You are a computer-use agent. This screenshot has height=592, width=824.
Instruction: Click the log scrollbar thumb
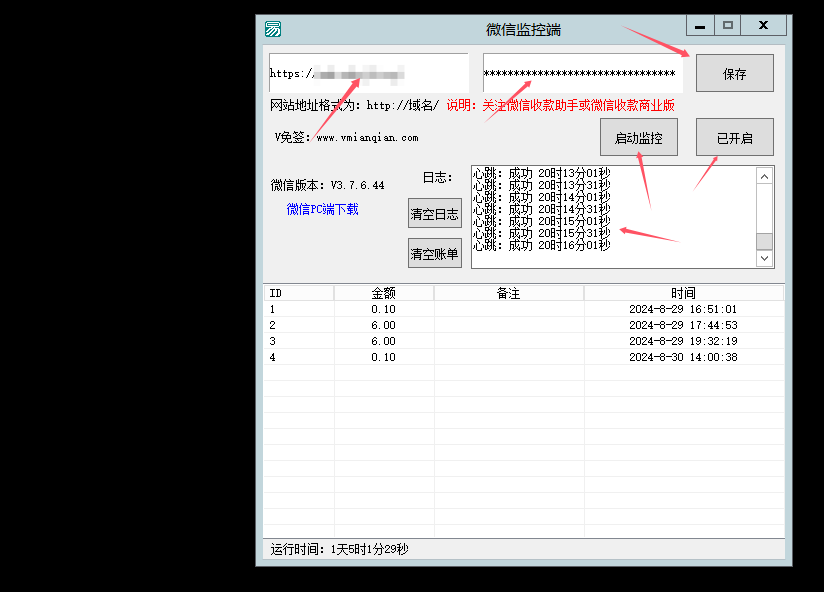coord(764,241)
